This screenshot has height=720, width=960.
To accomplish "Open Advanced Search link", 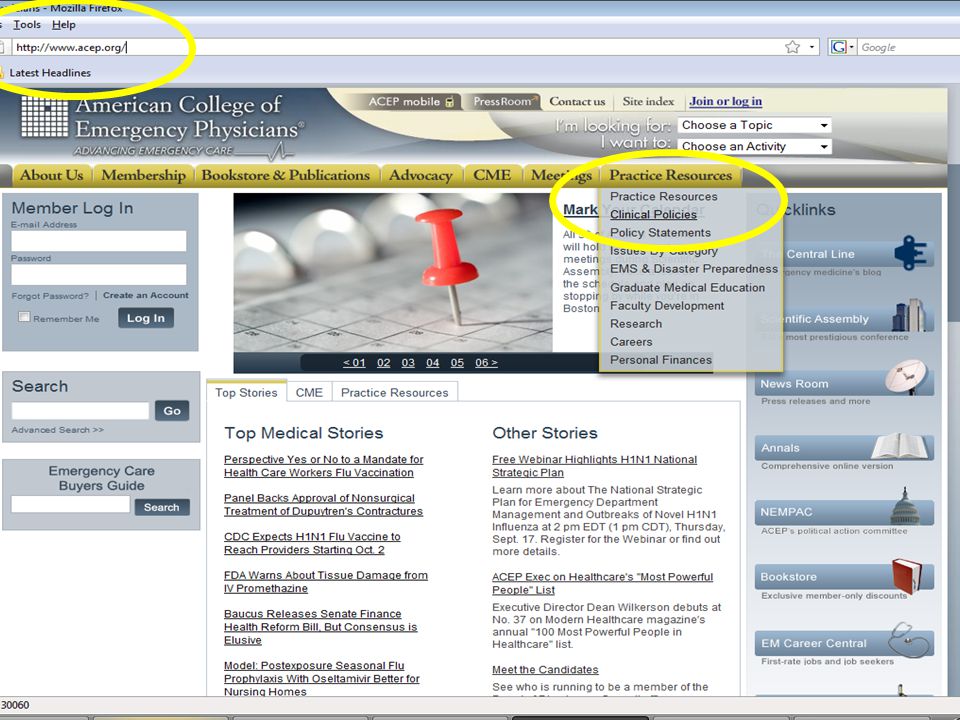I will tap(58, 430).
